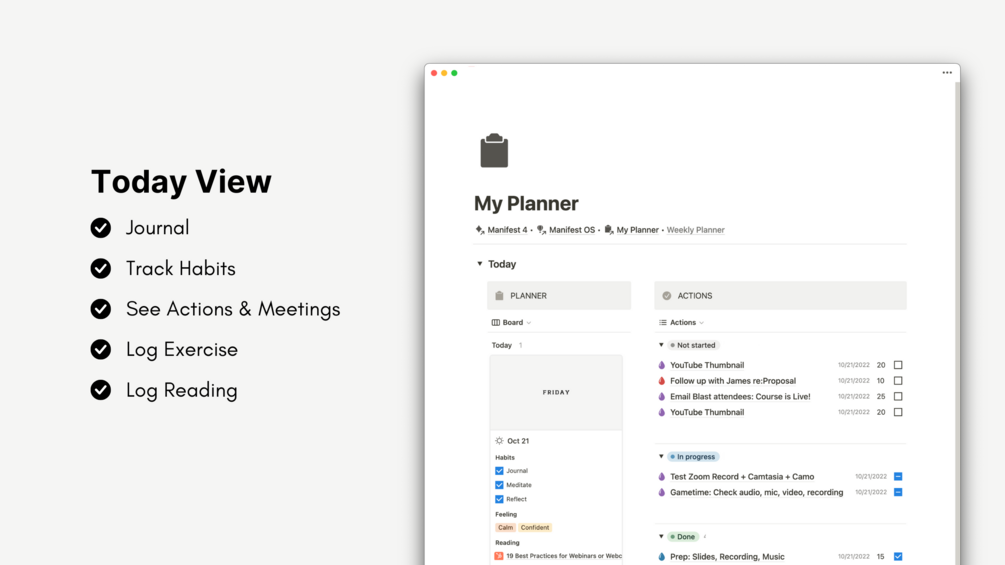Click the drop icon beside Test Zoom Record

pyautogui.click(x=661, y=477)
